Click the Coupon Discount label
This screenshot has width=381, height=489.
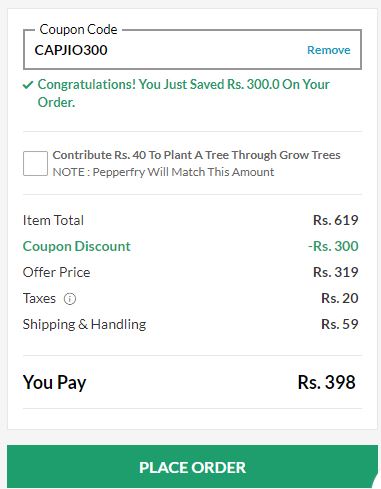pos(77,246)
